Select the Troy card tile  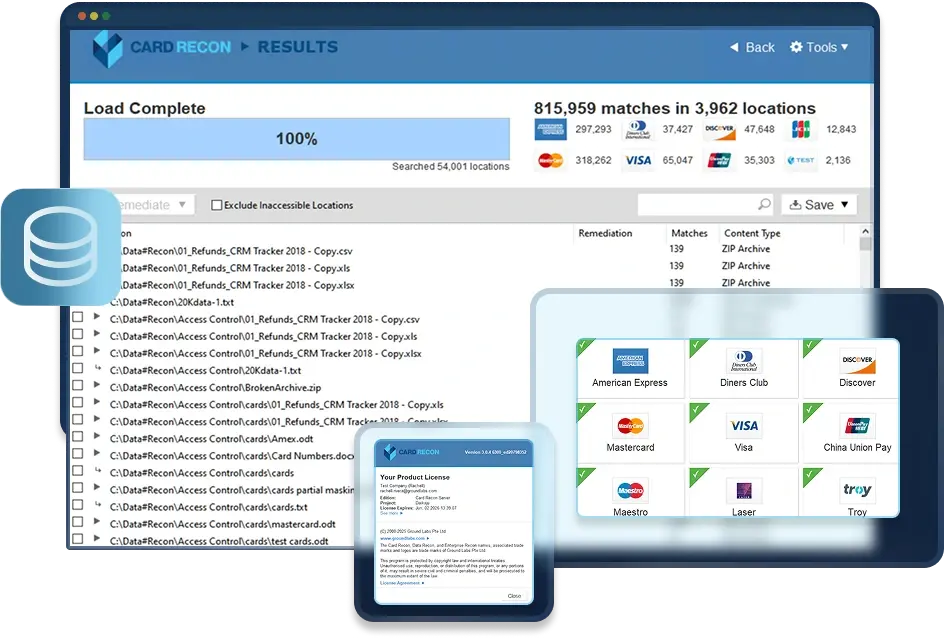pyautogui.click(x=857, y=496)
